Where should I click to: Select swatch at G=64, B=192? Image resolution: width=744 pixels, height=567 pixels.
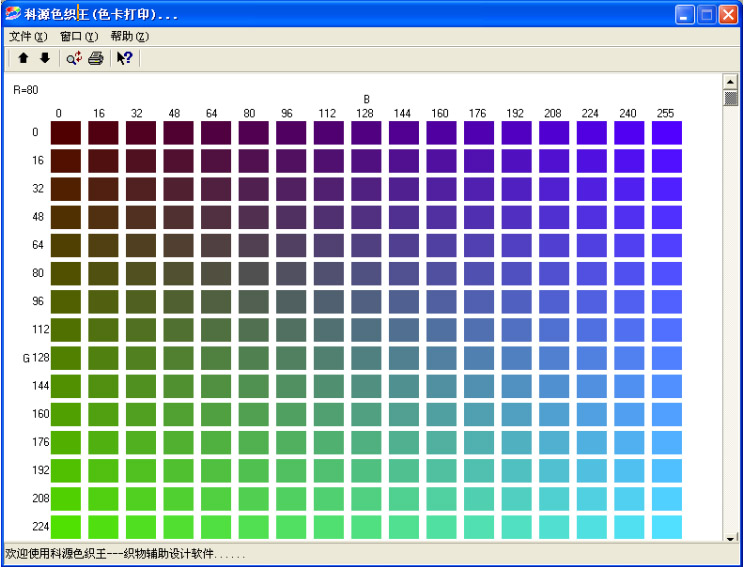(517, 245)
